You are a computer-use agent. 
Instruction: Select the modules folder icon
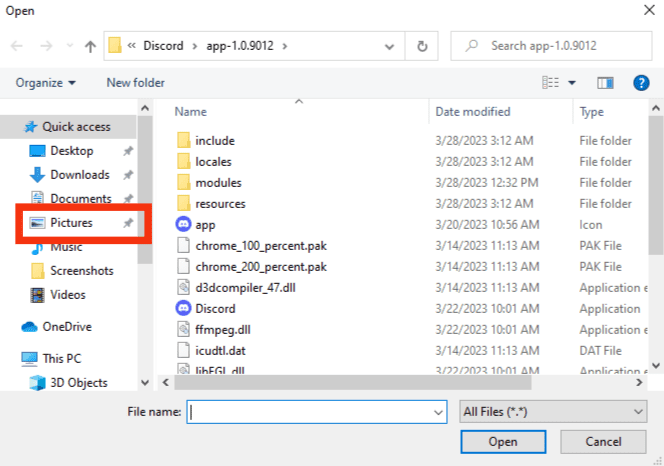point(183,183)
